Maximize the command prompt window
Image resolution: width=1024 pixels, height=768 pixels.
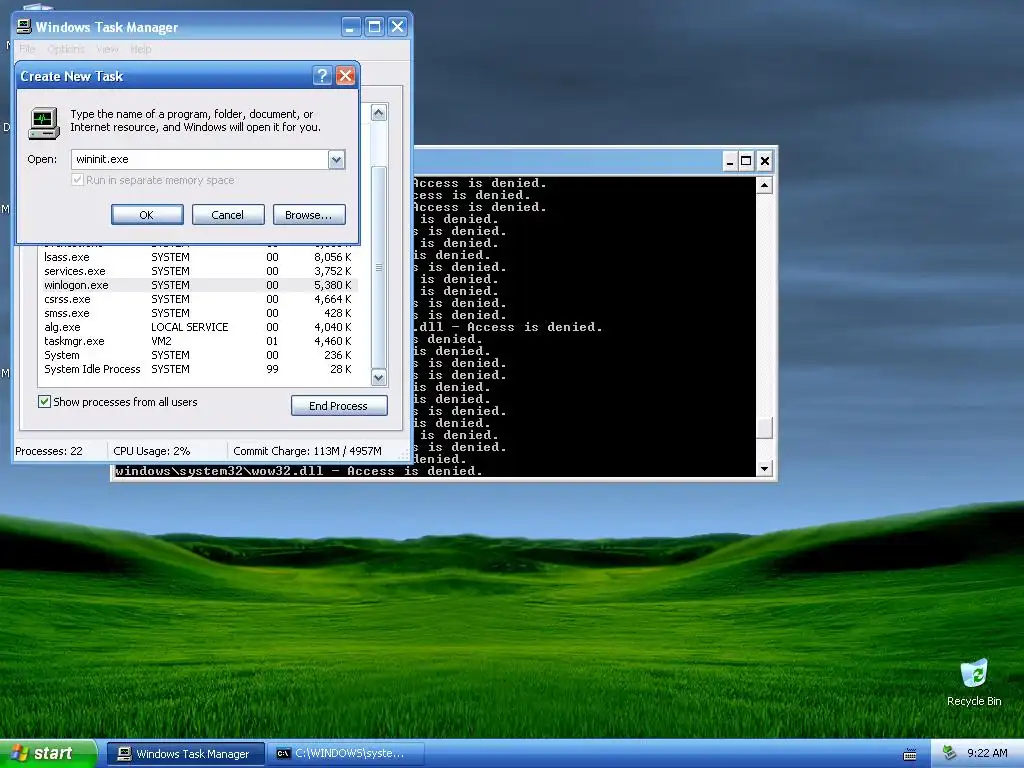(746, 161)
